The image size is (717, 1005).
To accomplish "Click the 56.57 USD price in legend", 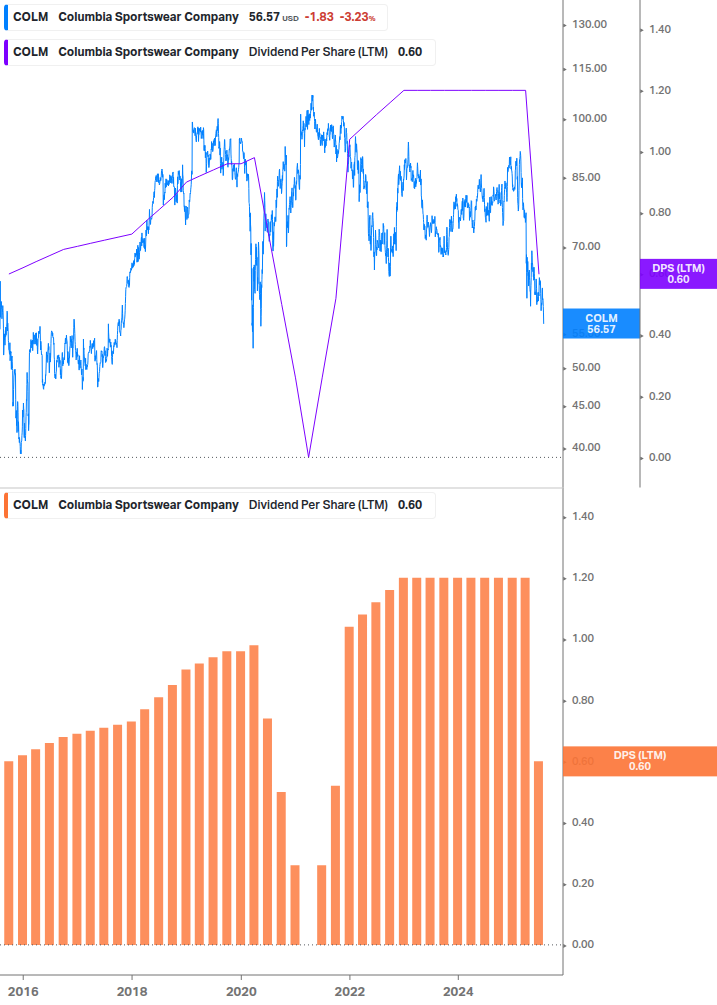I will click(x=274, y=17).
